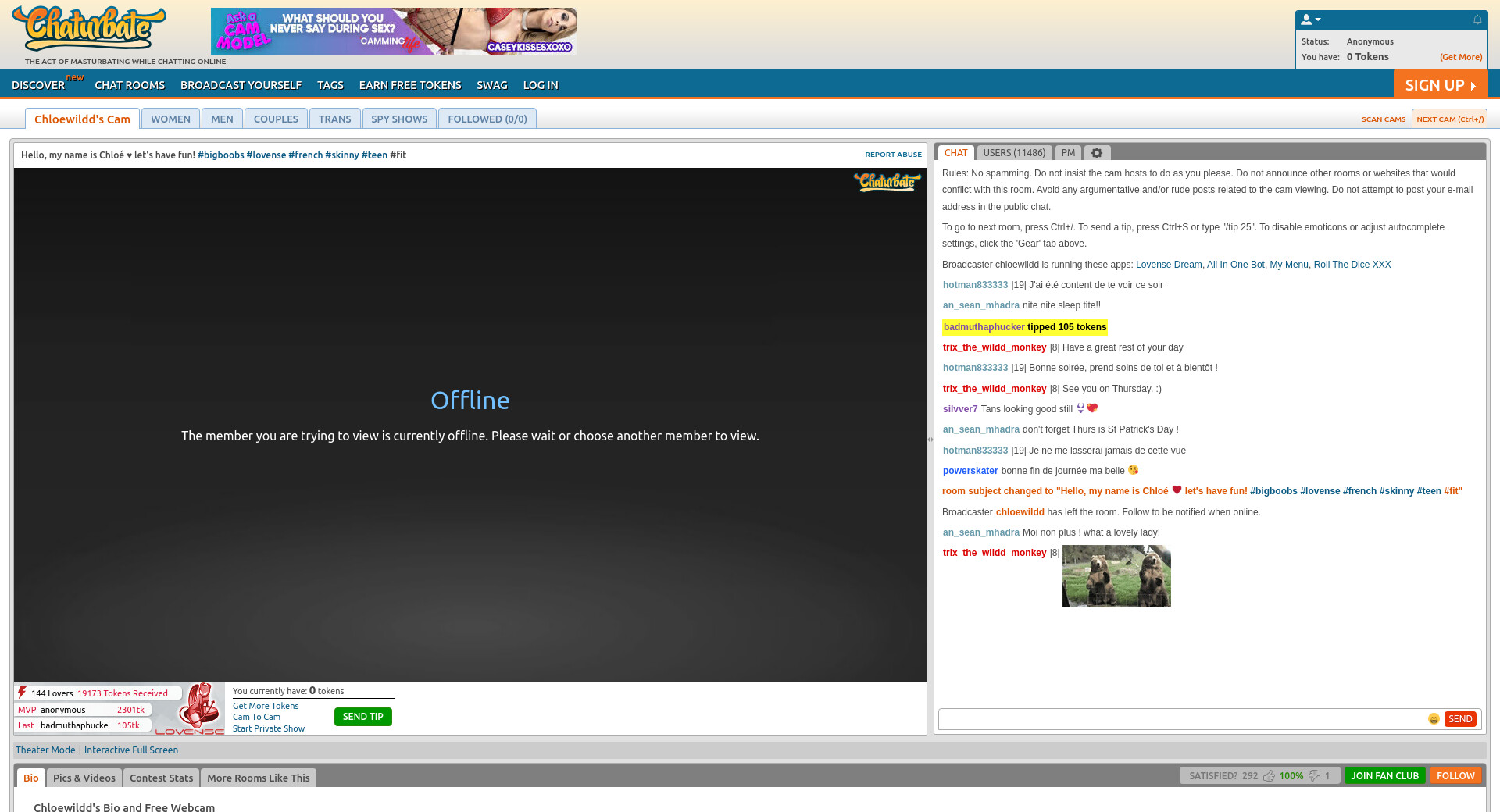Select the Couples category tab
Screen dimensions: 1500x812
[x=276, y=119]
